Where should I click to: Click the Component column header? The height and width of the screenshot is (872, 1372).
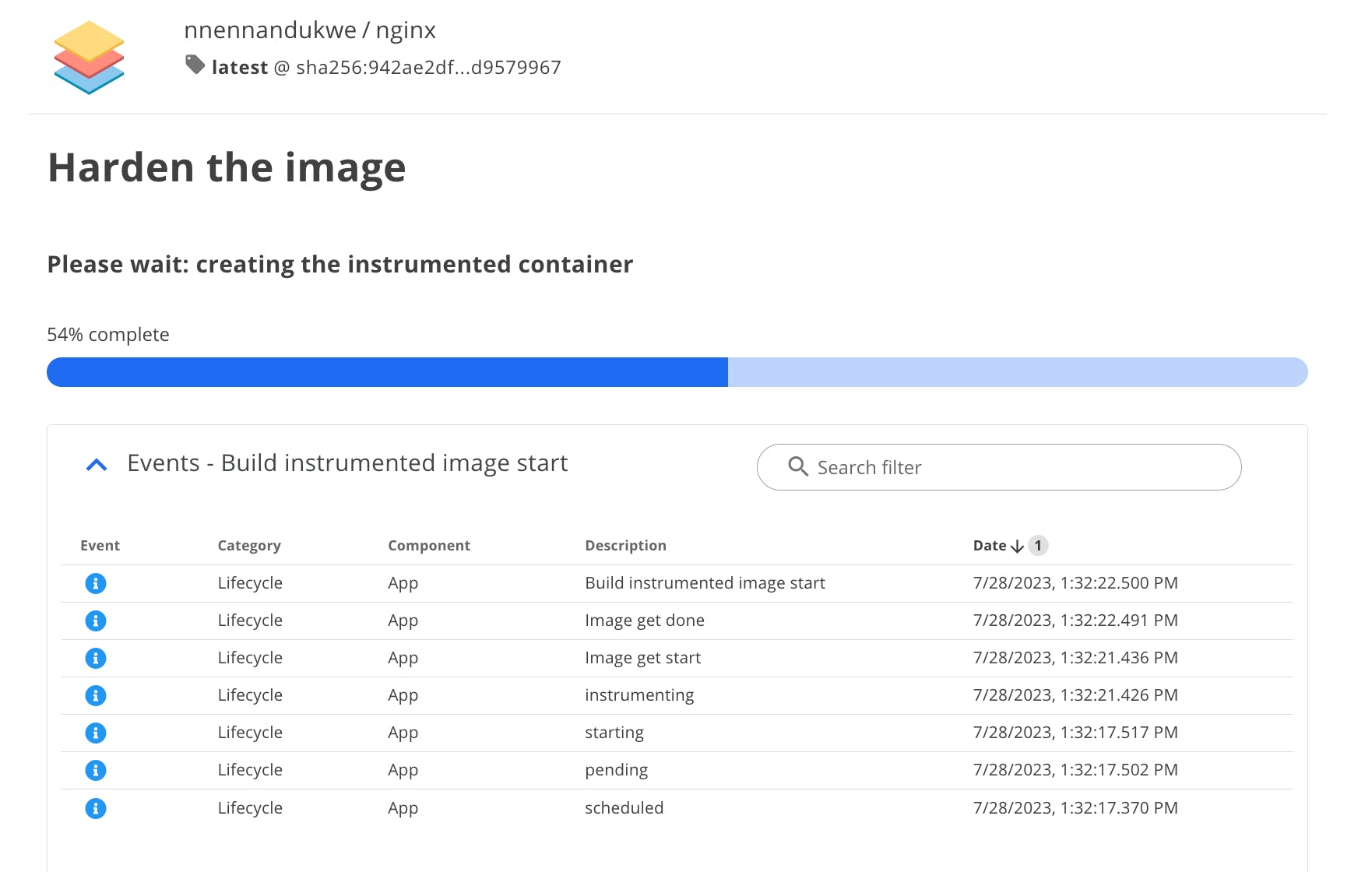[429, 546]
